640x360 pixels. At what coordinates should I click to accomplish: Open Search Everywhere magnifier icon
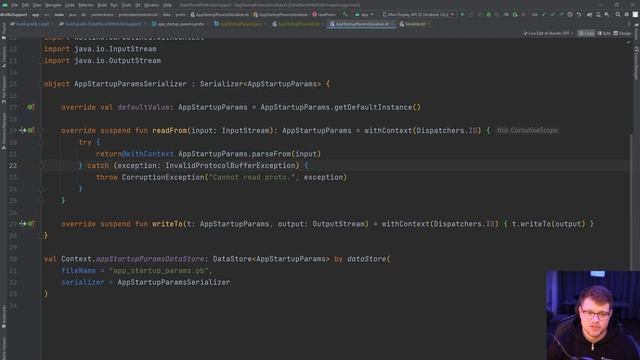618,14
